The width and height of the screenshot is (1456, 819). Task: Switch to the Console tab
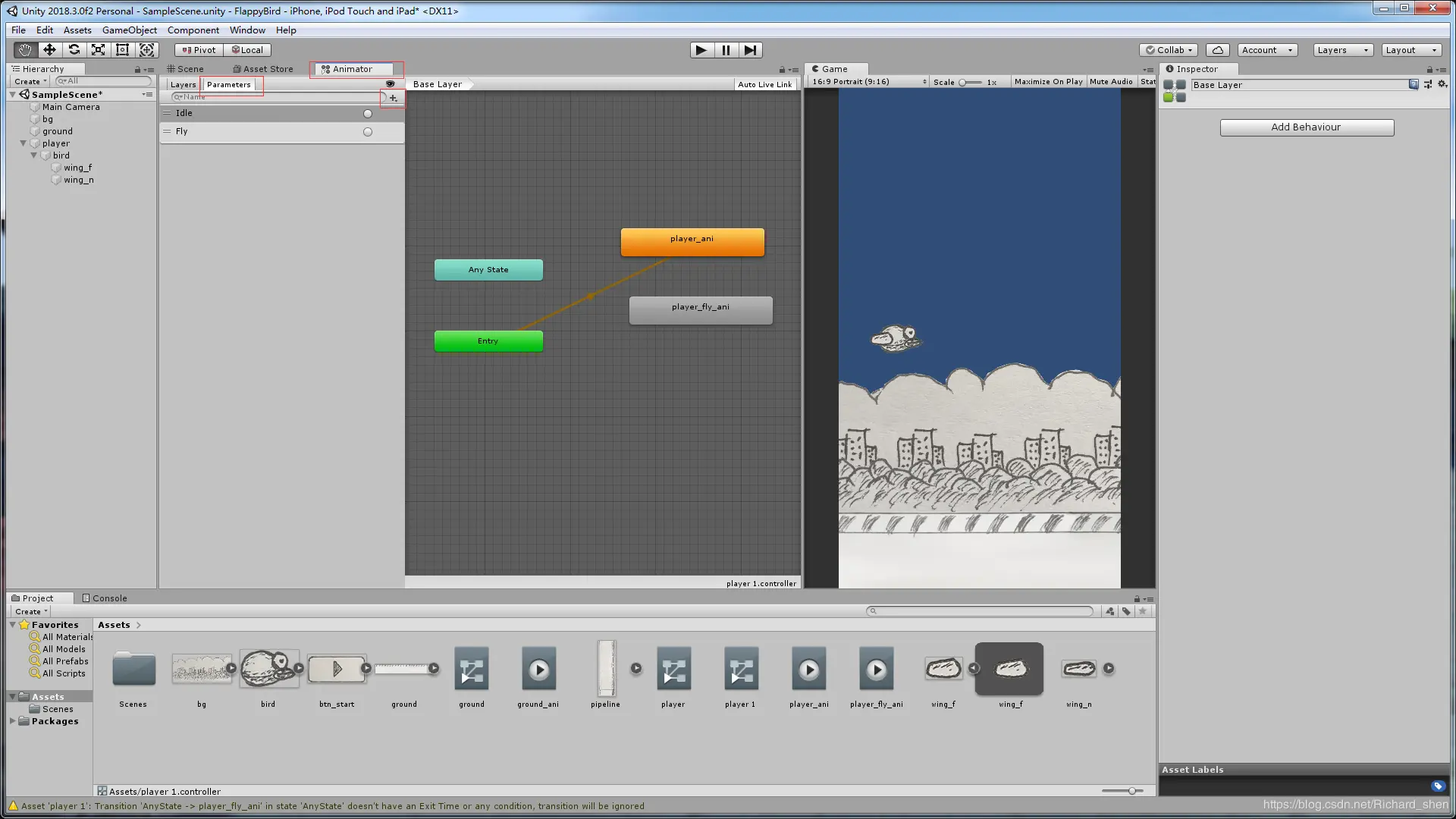105,598
